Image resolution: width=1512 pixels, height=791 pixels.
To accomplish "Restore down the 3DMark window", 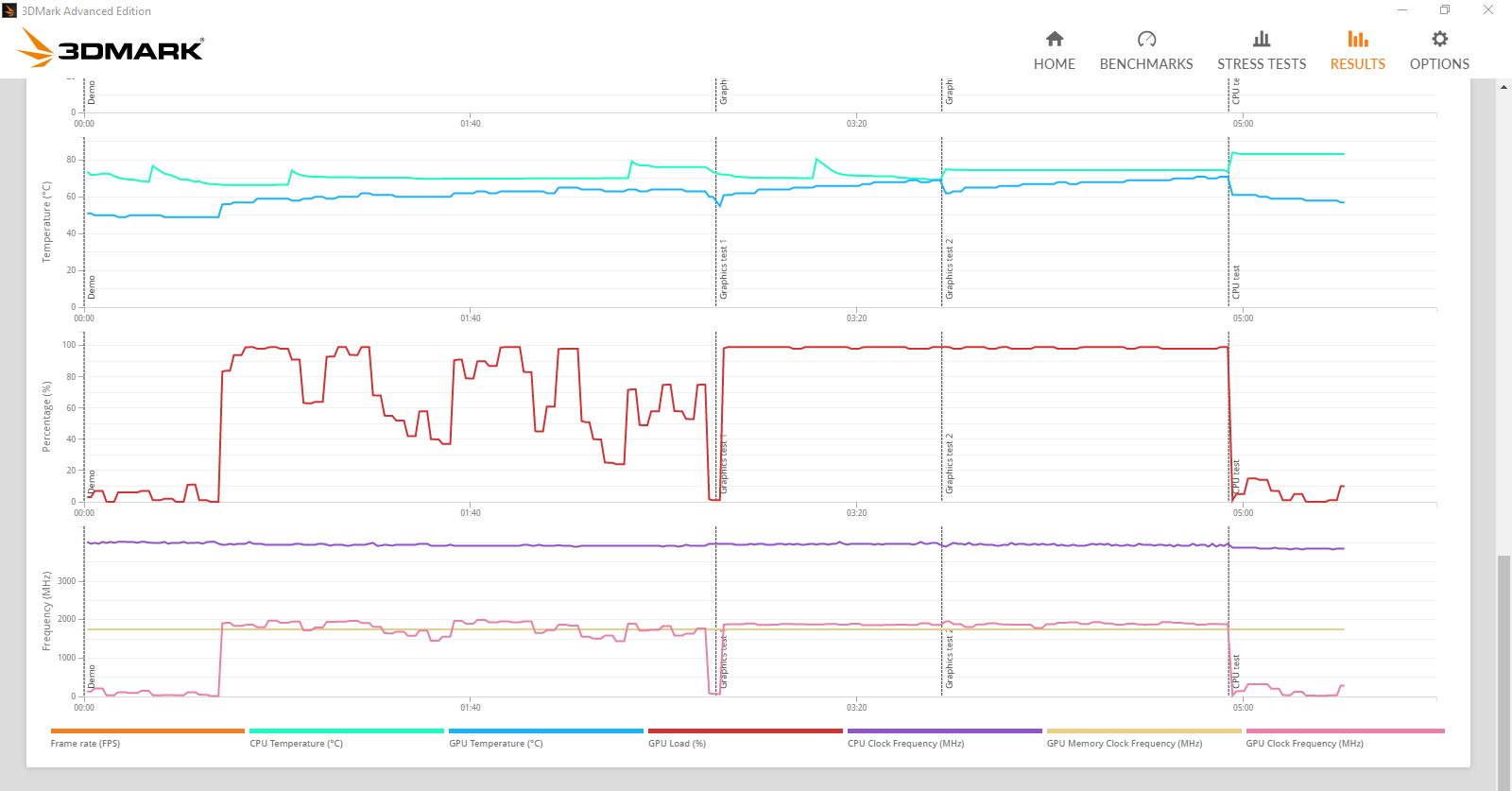I will 1444,10.
